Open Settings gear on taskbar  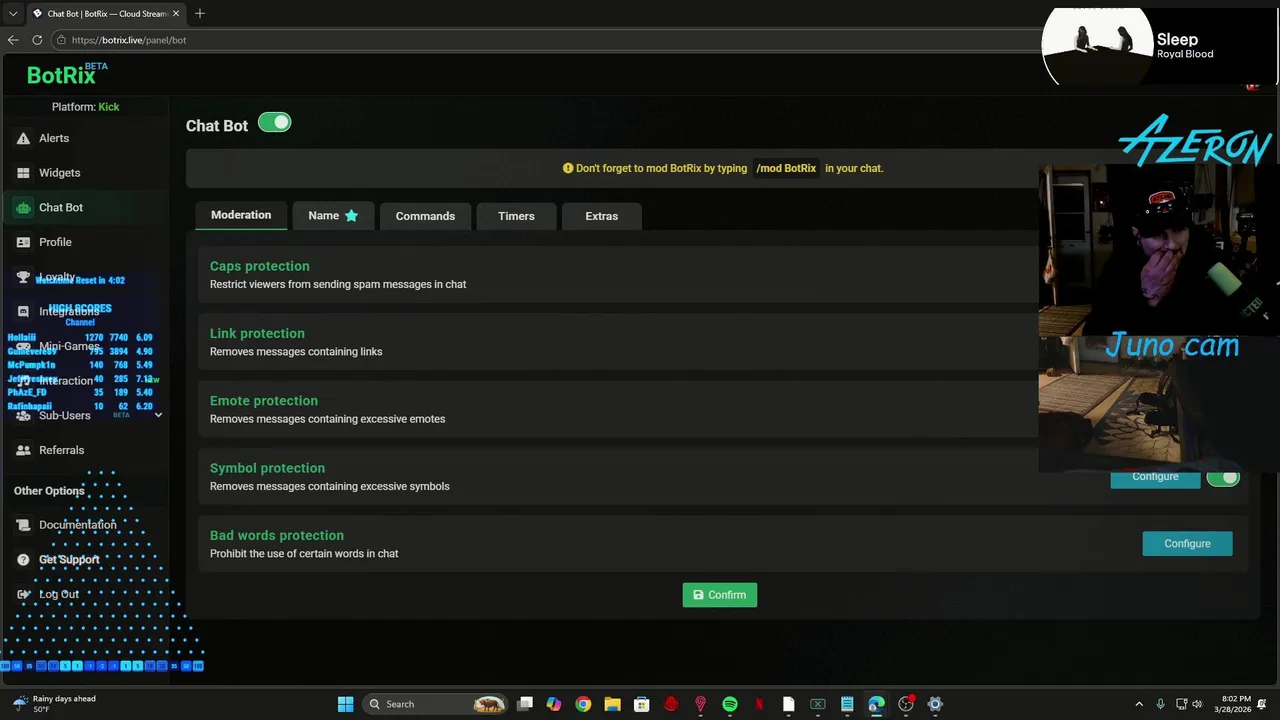point(935,704)
